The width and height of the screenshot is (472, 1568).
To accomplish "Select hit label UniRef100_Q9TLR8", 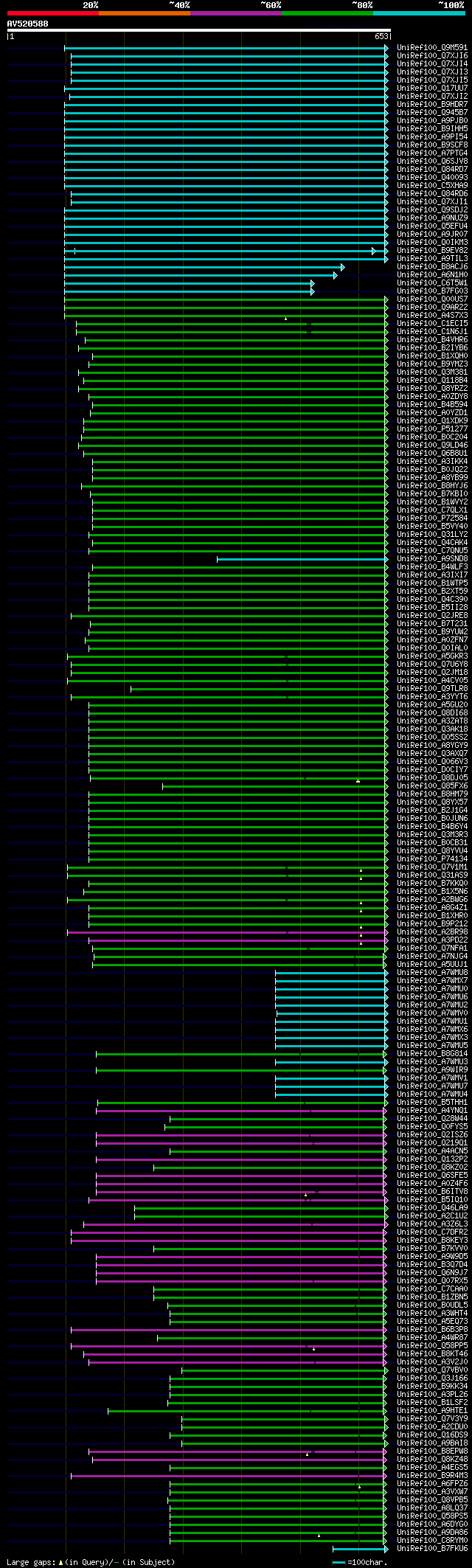I will click(432, 689).
